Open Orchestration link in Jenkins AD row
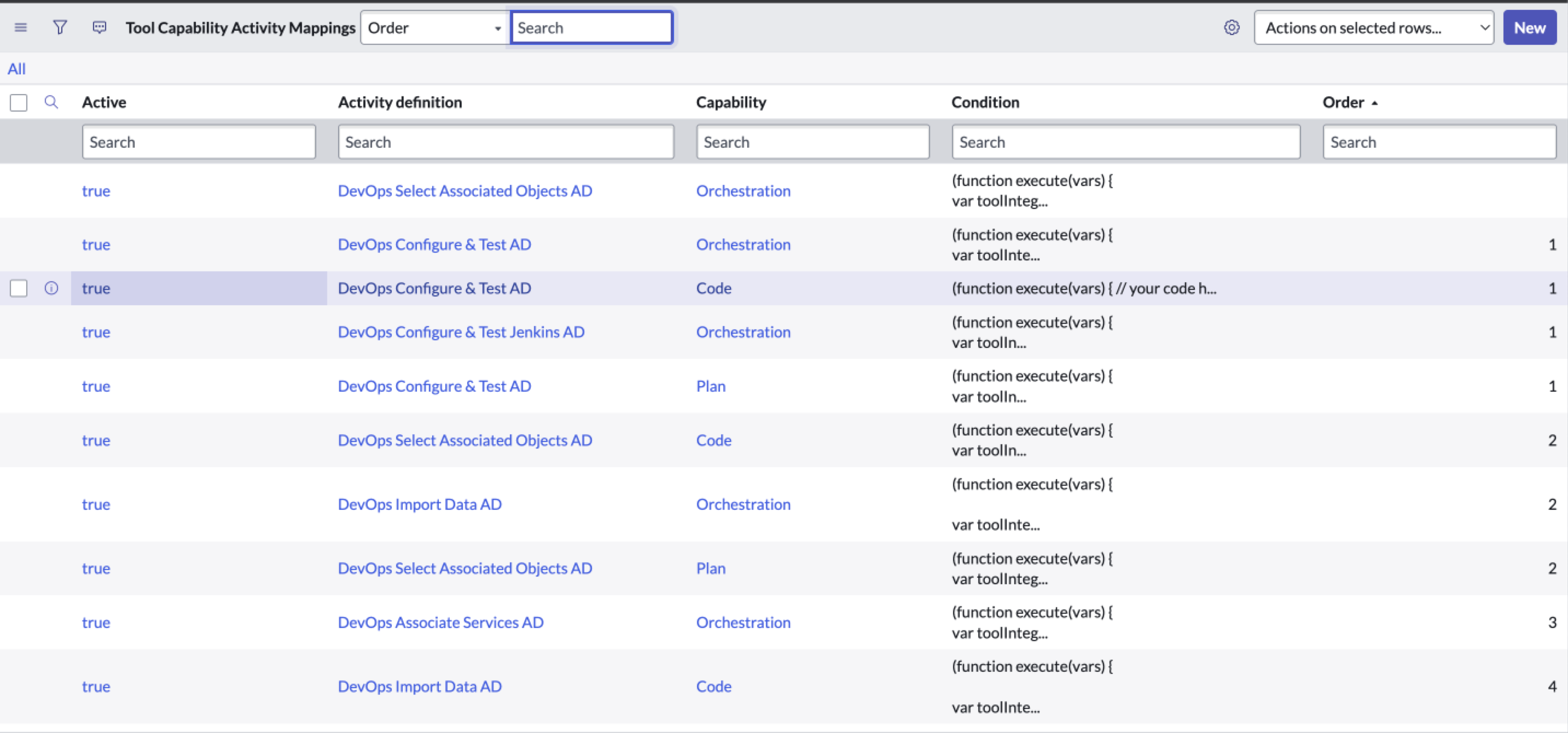1568x733 pixels. pos(743,332)
